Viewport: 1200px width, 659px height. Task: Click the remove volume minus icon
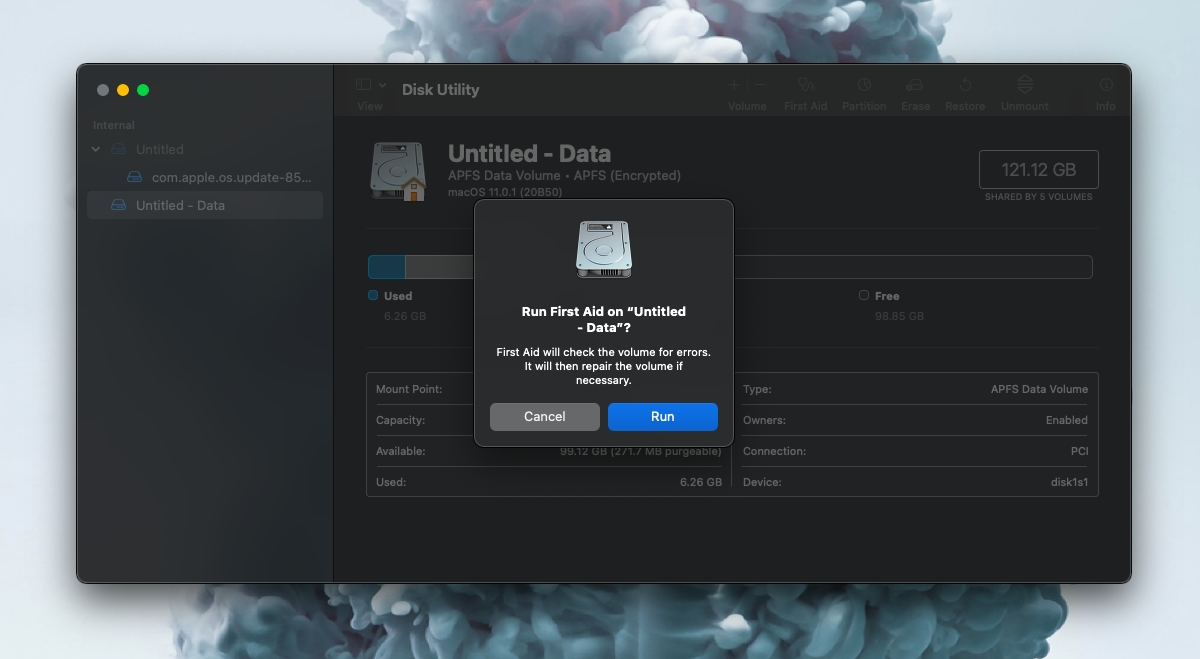(x=760, y=86)
